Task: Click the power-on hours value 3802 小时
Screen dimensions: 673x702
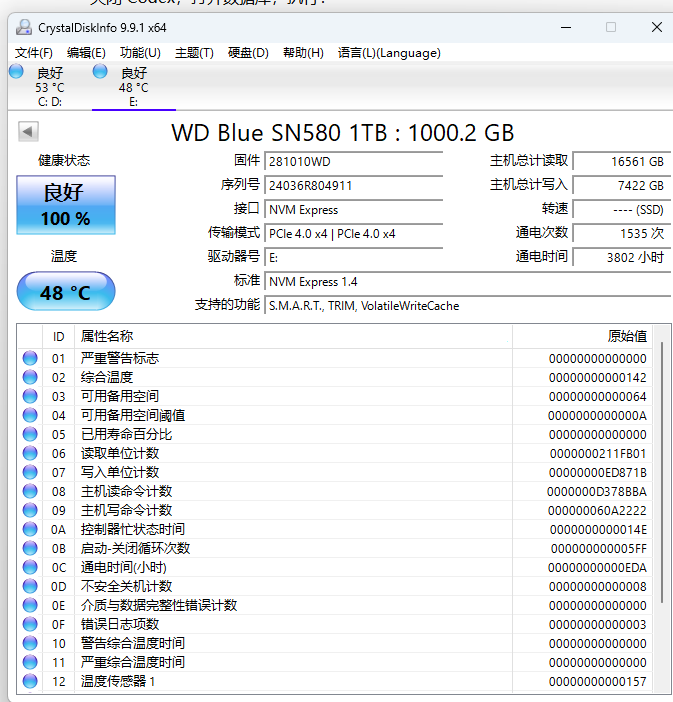Action: pyautogui.click(x=622, y=257)
